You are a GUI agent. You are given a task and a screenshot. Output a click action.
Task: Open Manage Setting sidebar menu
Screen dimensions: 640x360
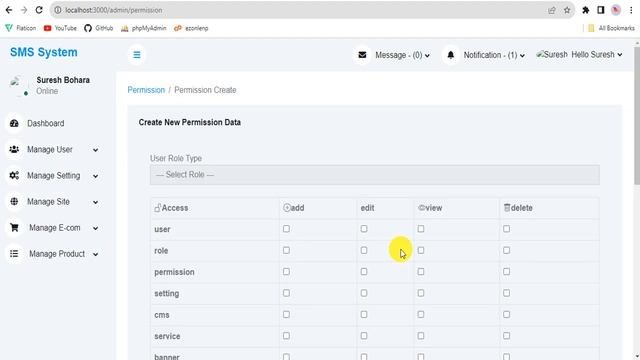pyautogui.click(x=53, y=176)
